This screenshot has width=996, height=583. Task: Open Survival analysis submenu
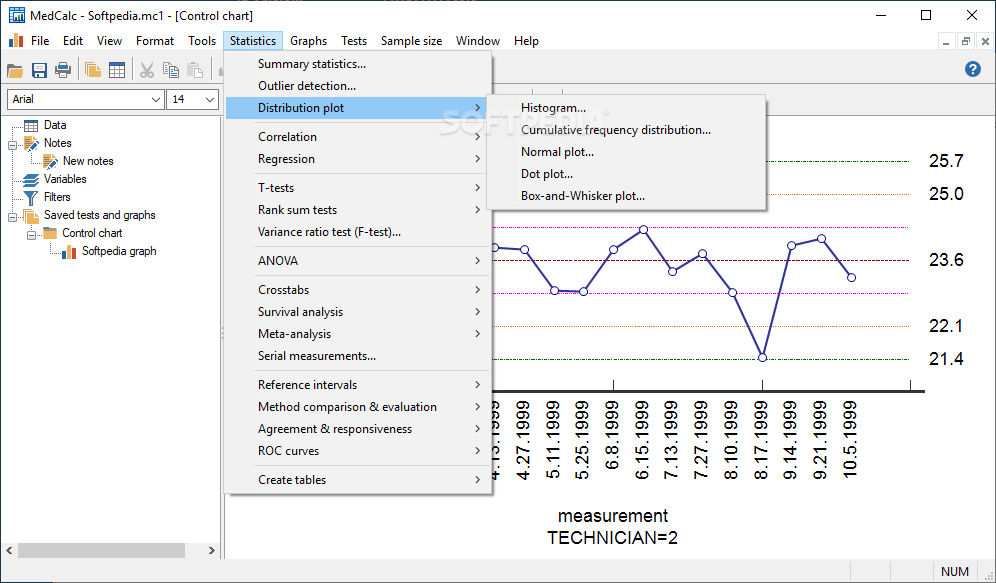tap(358, 312)
